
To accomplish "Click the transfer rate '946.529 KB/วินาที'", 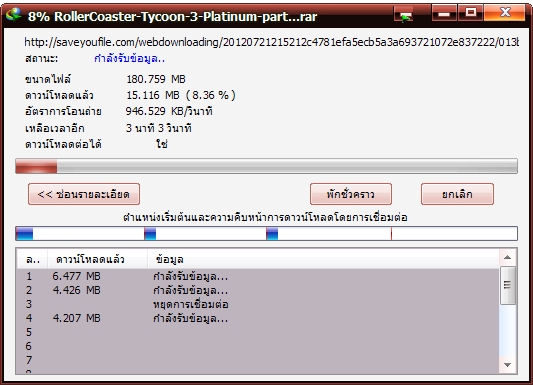I will (x=169, y=111).
